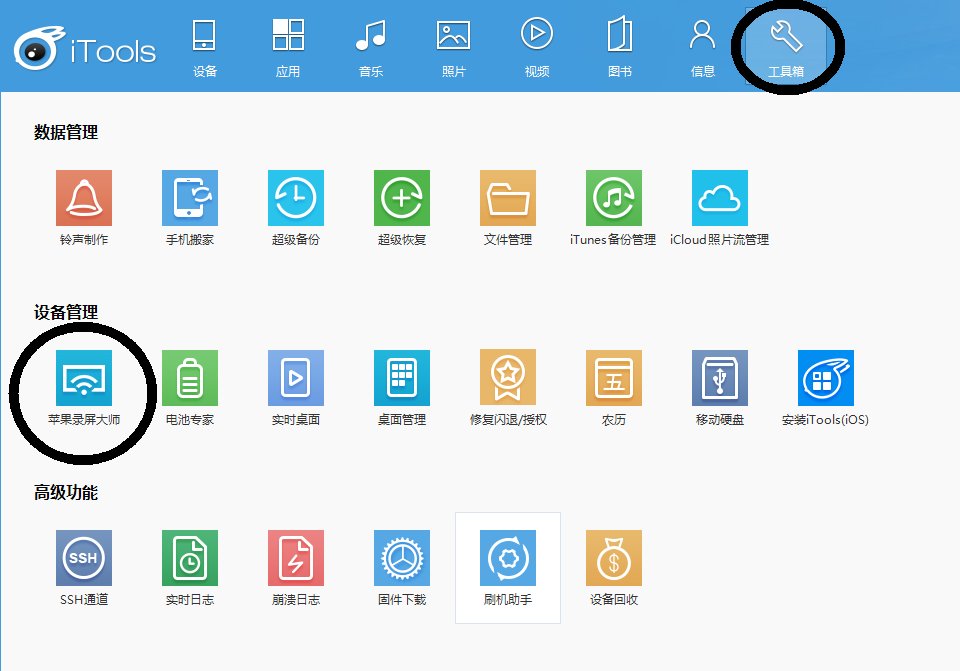Click 安装iTools(iOS) installer icon
This screenshot has width=960, height=671.
click(x=825, y=378)
